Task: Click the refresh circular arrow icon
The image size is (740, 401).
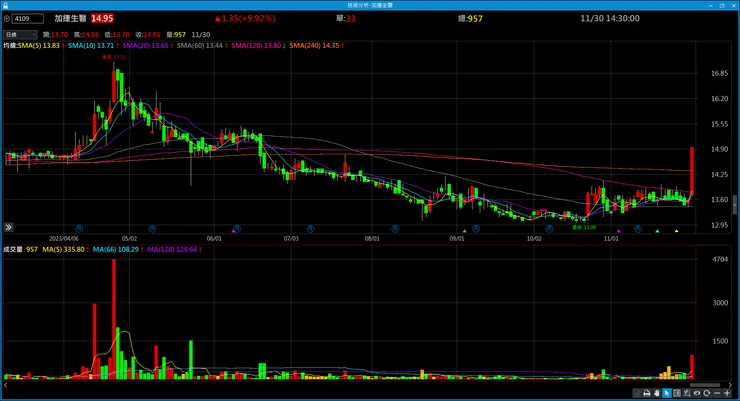Action: (706, 393)
